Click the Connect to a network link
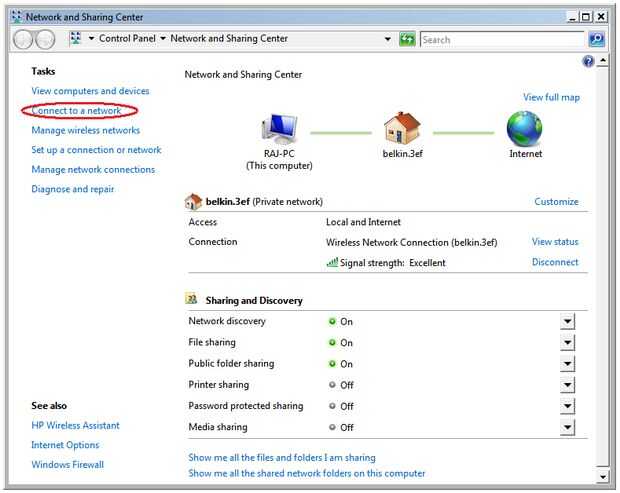The image size is (620, 493). 76,111
